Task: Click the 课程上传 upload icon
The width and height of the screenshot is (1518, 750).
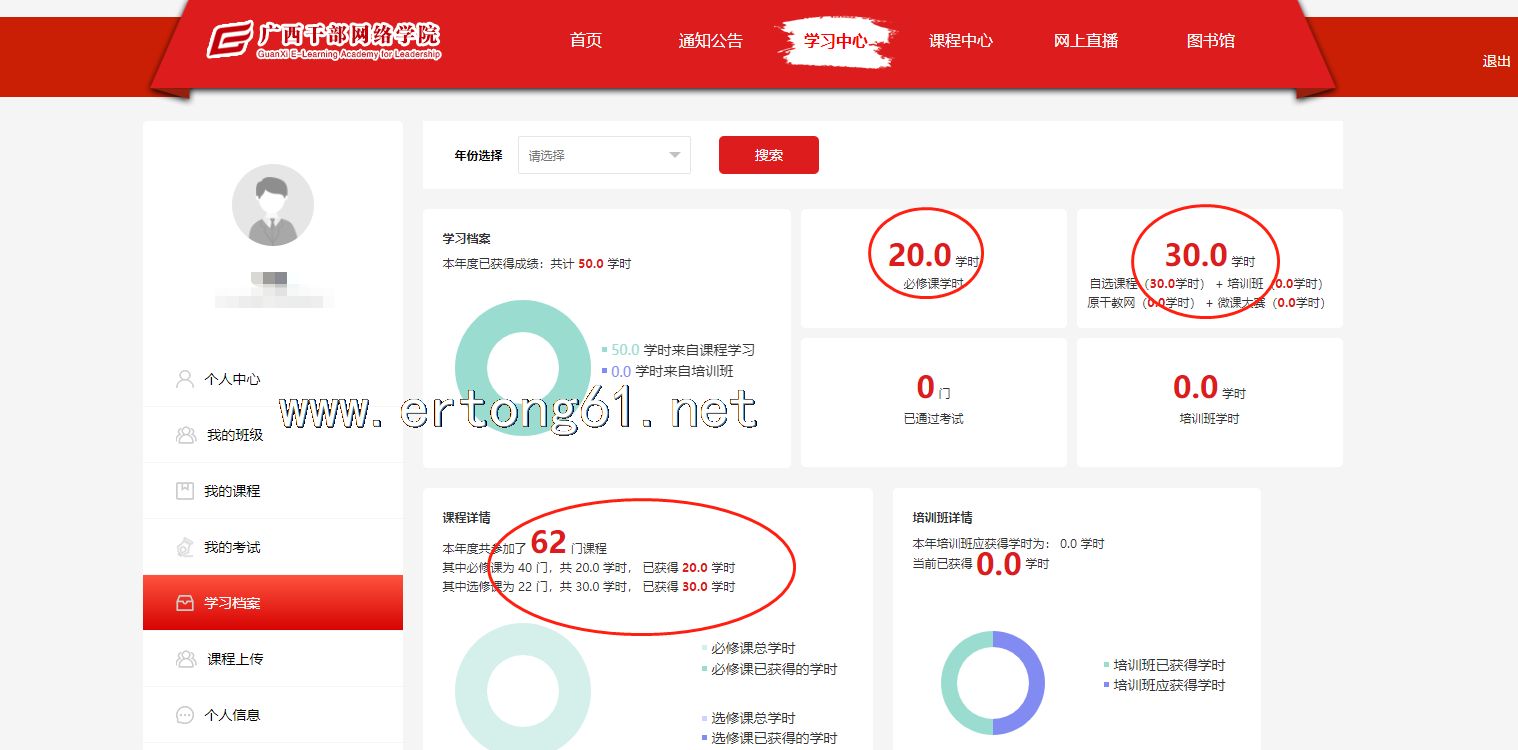Action: (185, 659)
